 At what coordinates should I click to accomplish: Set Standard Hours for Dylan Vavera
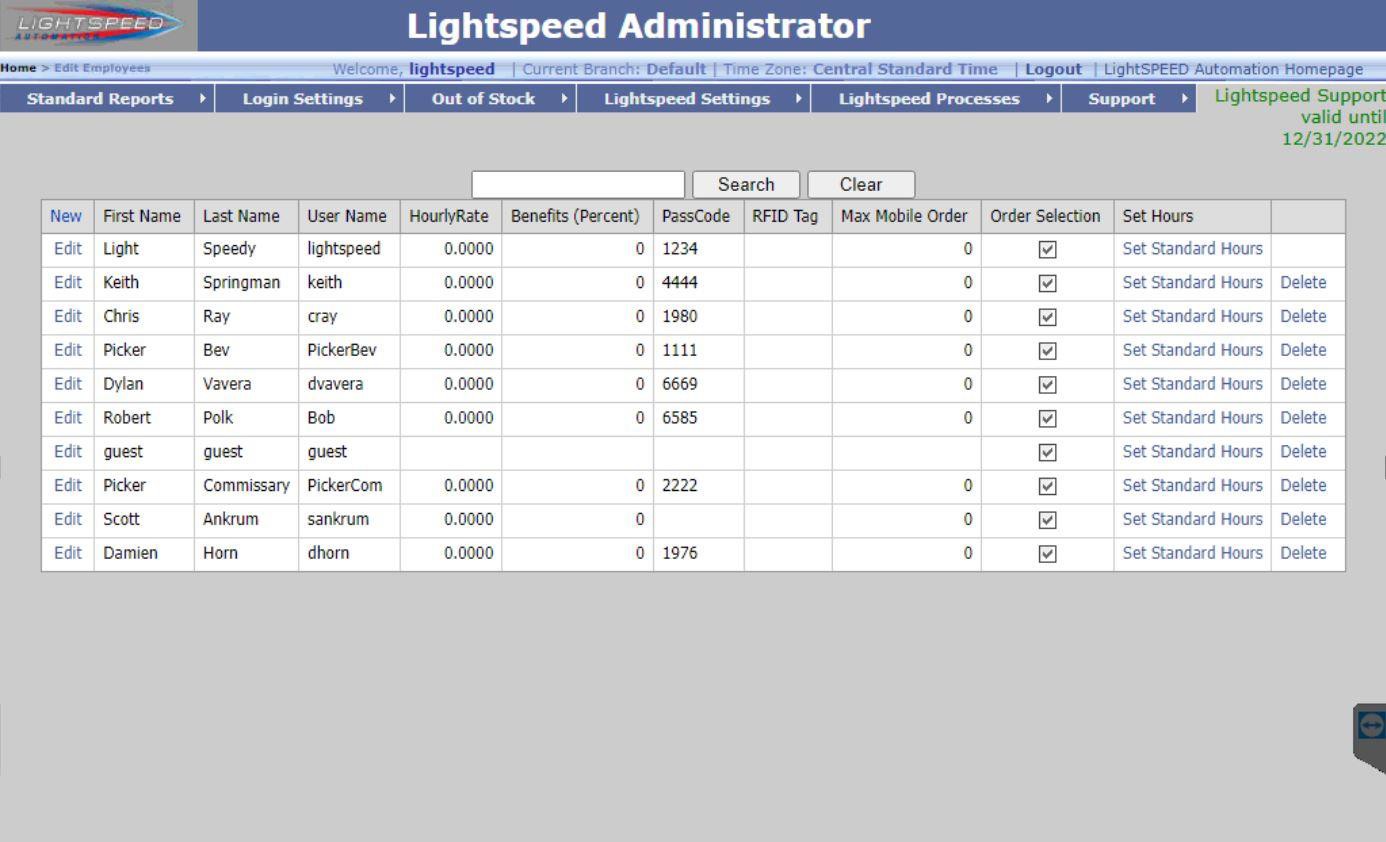[1192, 384]
